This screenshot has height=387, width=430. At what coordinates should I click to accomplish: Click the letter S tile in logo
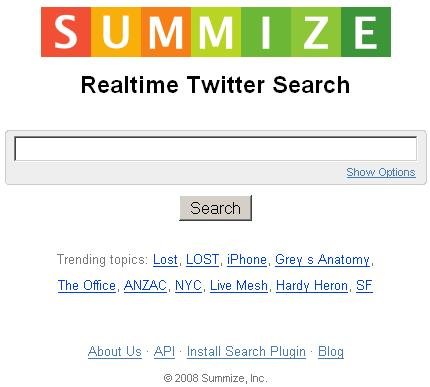[x=66, y=32]
